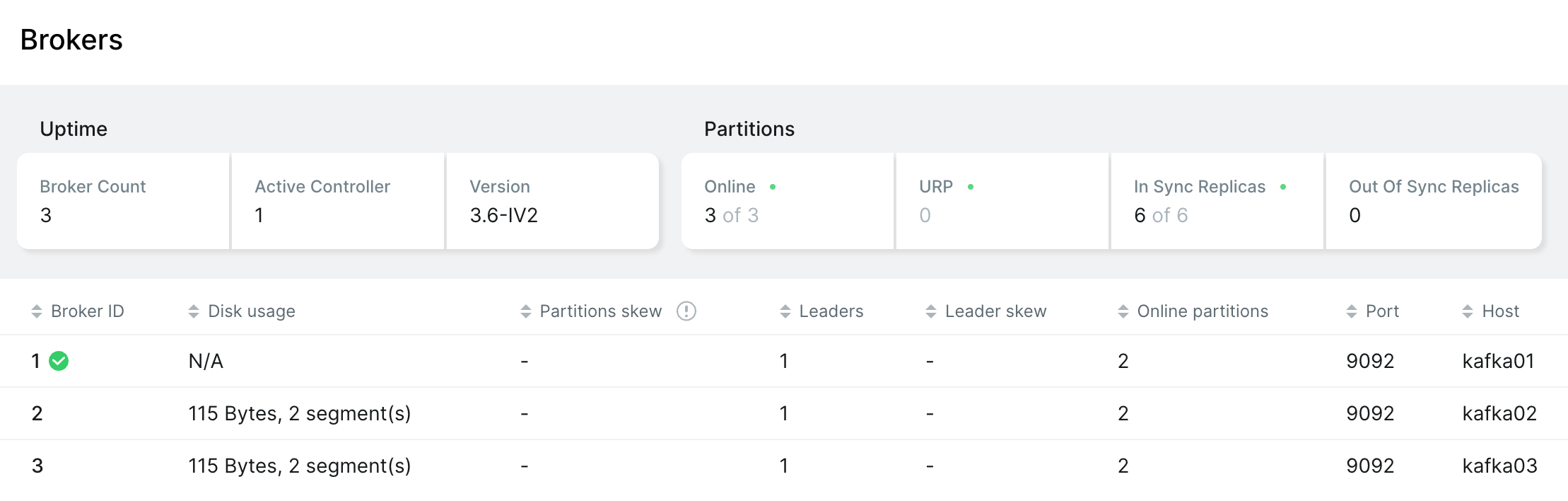This screenshot has width=1568, height=501.
Task: Click the Port column sort arrows
Action: pos(1351,311)
